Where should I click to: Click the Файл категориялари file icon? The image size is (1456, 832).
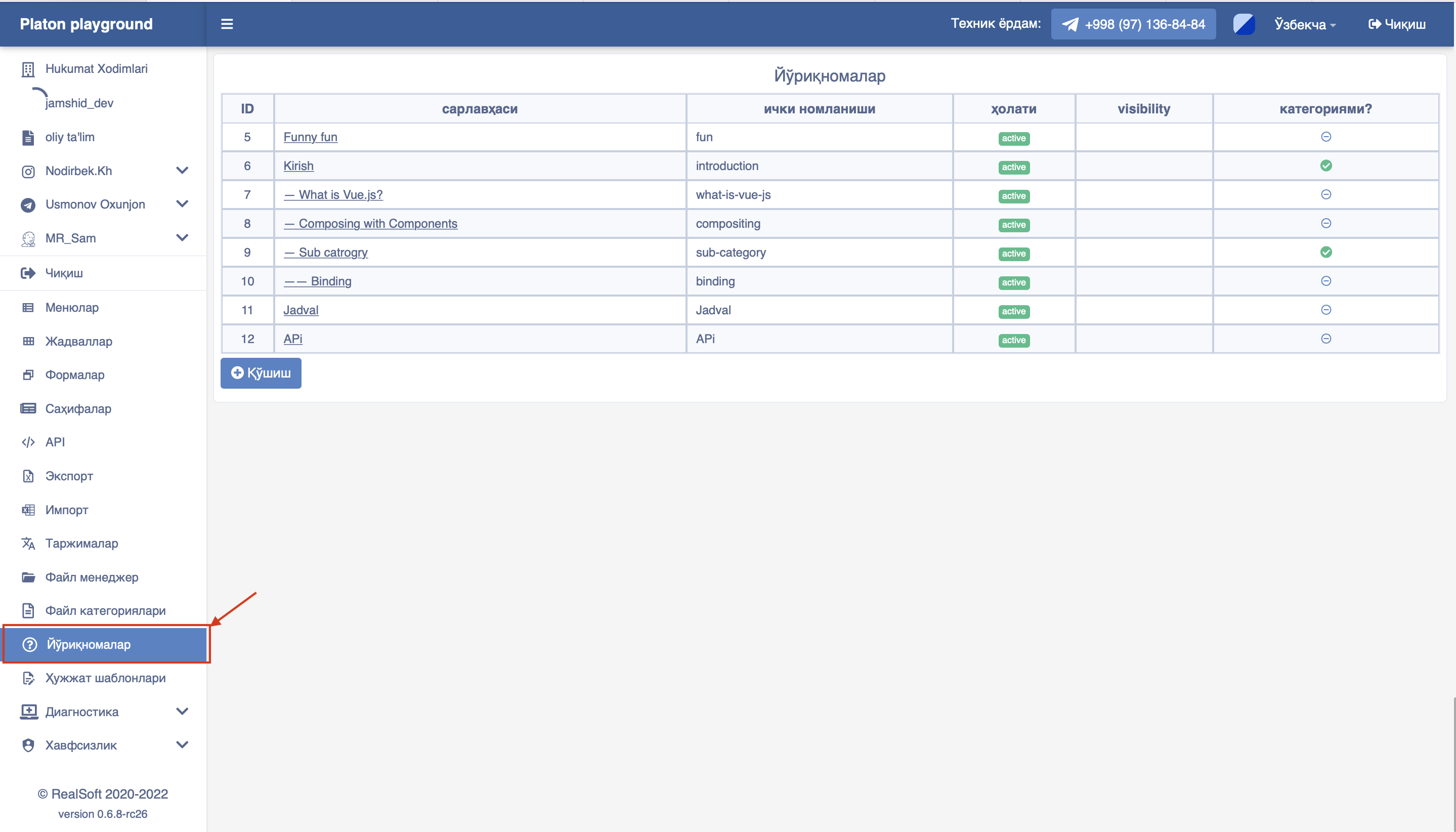coord(28,611)
